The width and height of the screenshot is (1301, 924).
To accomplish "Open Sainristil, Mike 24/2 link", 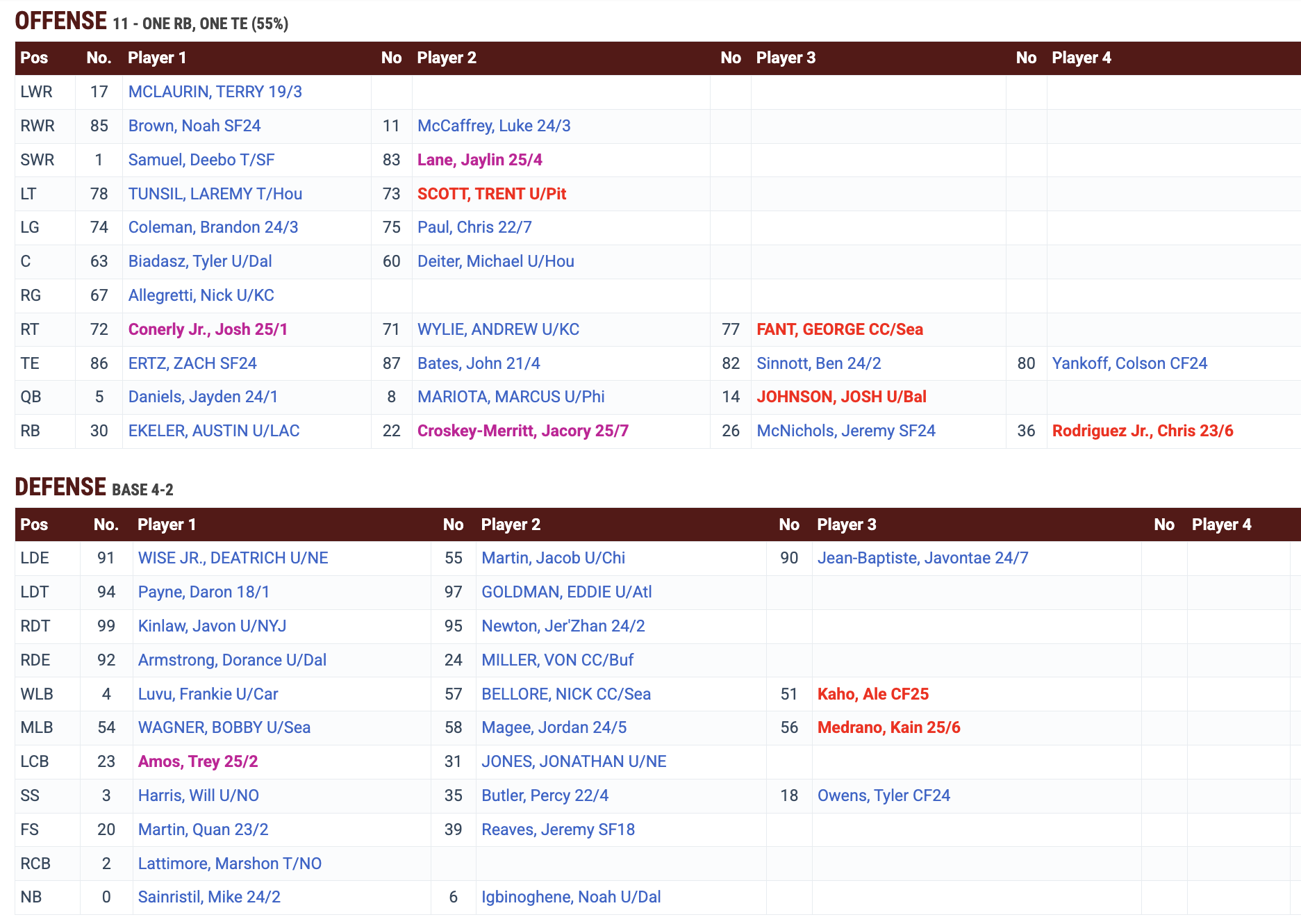I will (209, 897).
